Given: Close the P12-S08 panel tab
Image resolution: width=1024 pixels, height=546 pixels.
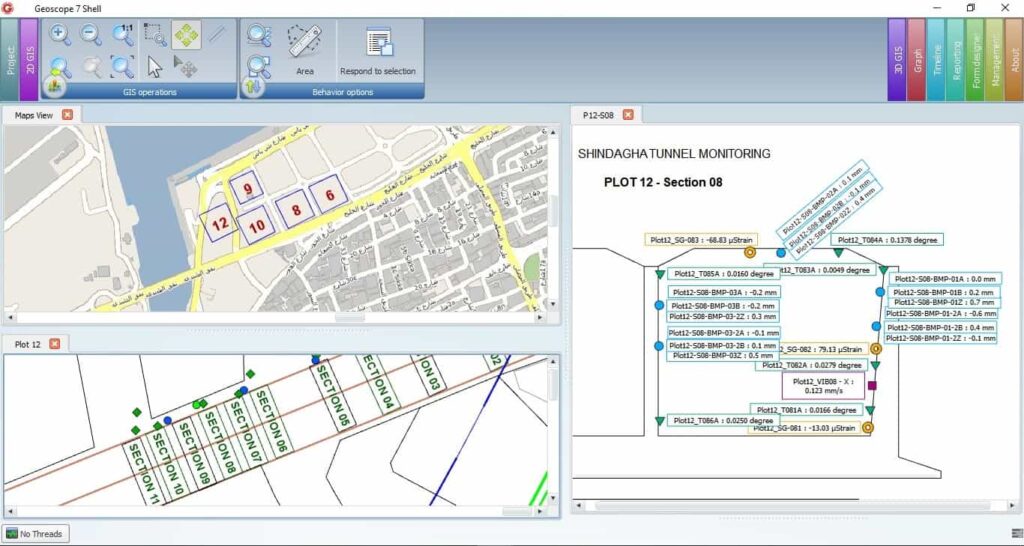Looking at the screenshot, I should pos(628,115).
